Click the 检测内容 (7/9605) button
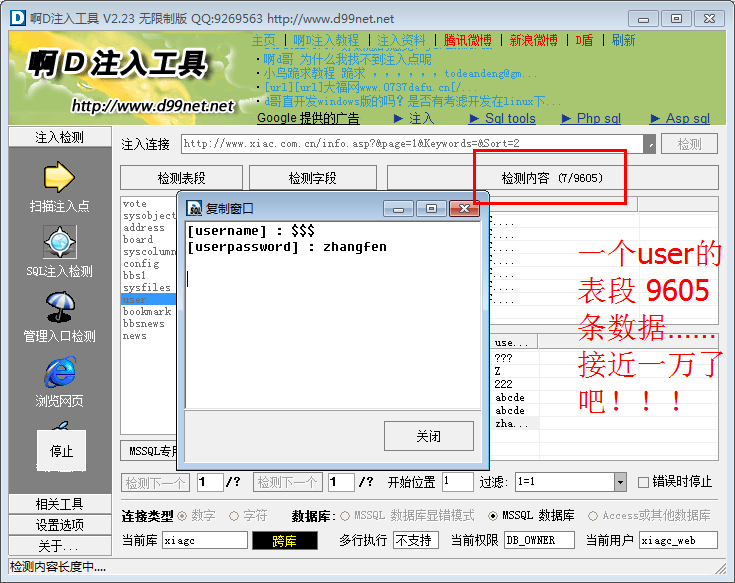 point(552,178)
